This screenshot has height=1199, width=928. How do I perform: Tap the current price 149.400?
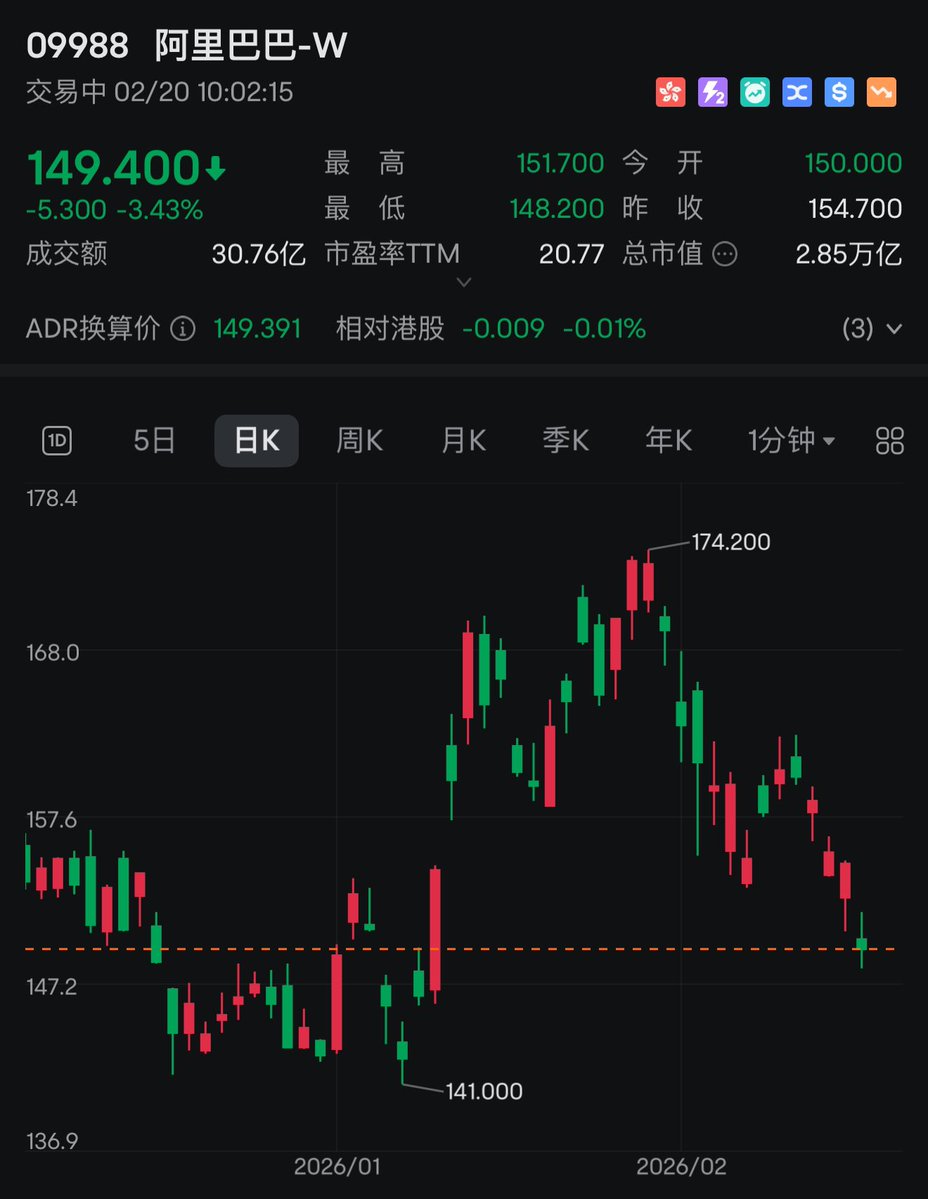114,168
